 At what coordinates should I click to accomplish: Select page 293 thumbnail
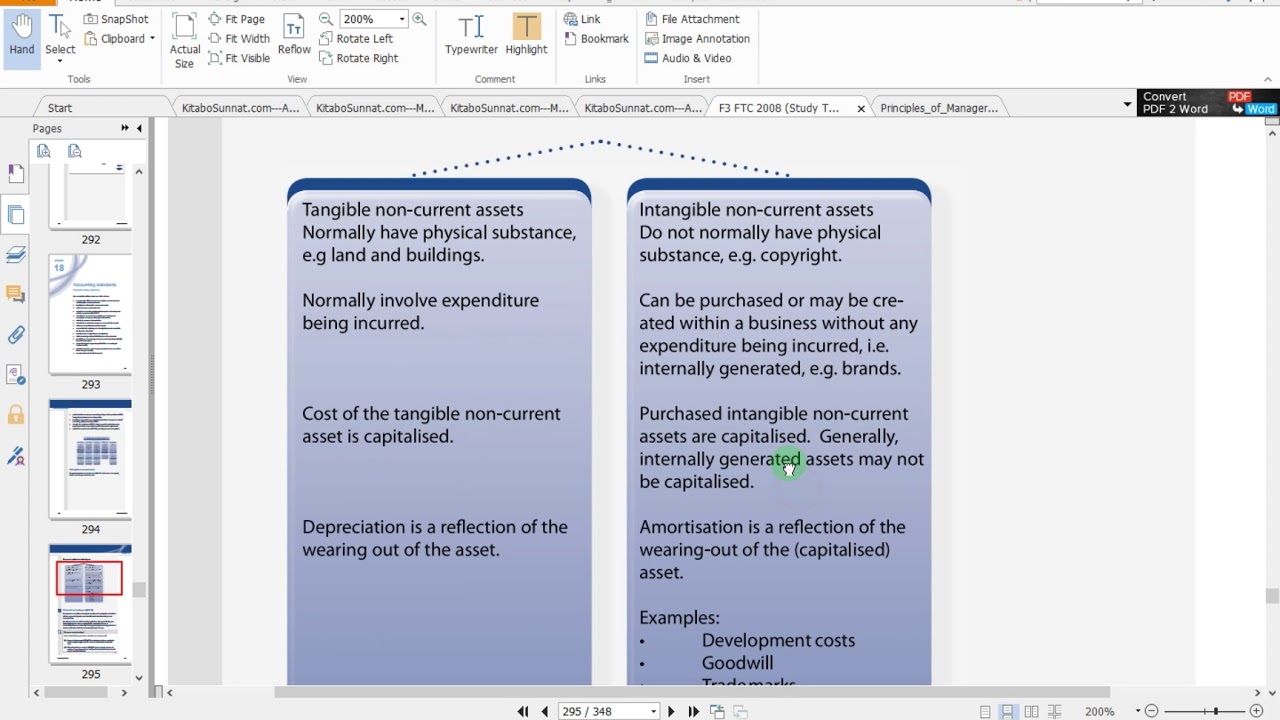coord(90,314)
